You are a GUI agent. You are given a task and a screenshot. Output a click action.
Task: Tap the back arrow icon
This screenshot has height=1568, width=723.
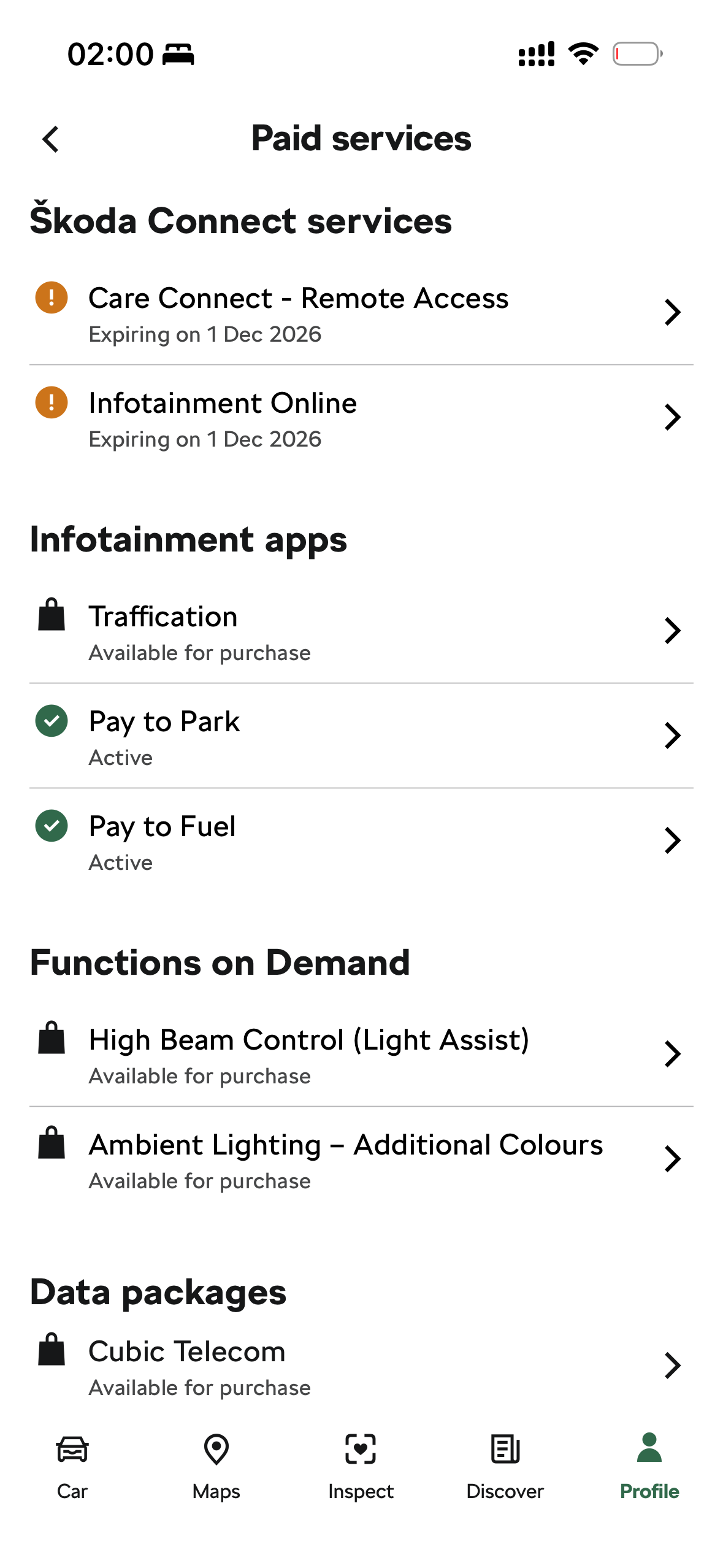(x=51, y=139)
